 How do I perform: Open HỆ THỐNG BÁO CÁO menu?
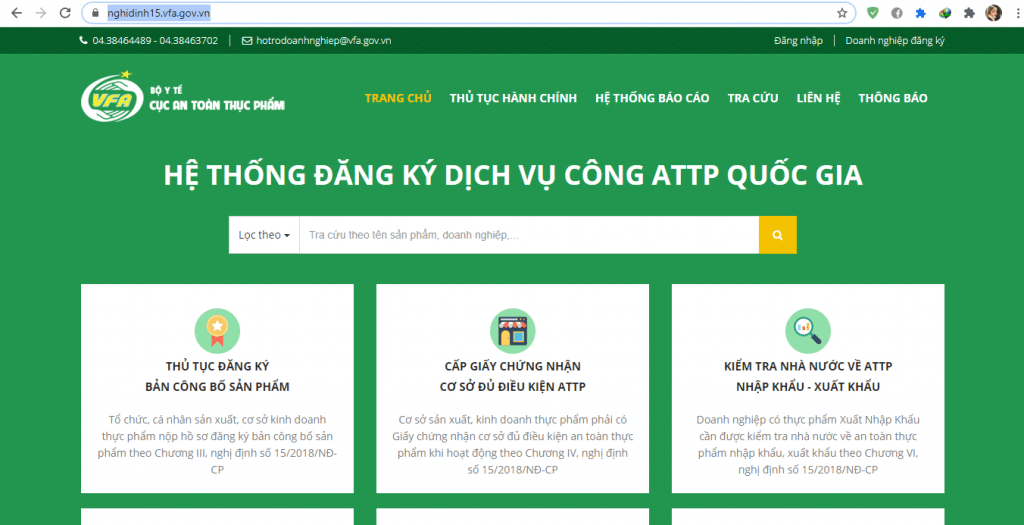pos(652,98)
